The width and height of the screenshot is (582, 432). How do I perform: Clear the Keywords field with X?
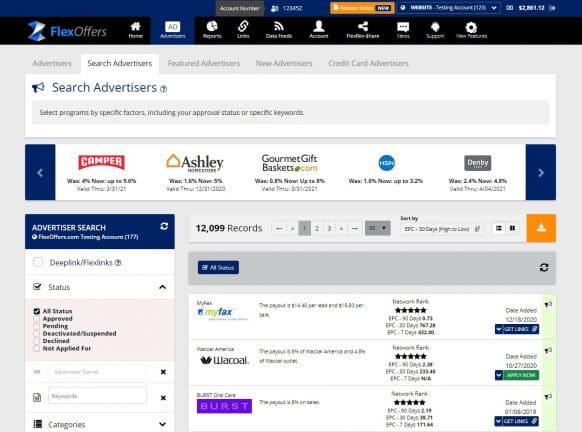point(163,397)
